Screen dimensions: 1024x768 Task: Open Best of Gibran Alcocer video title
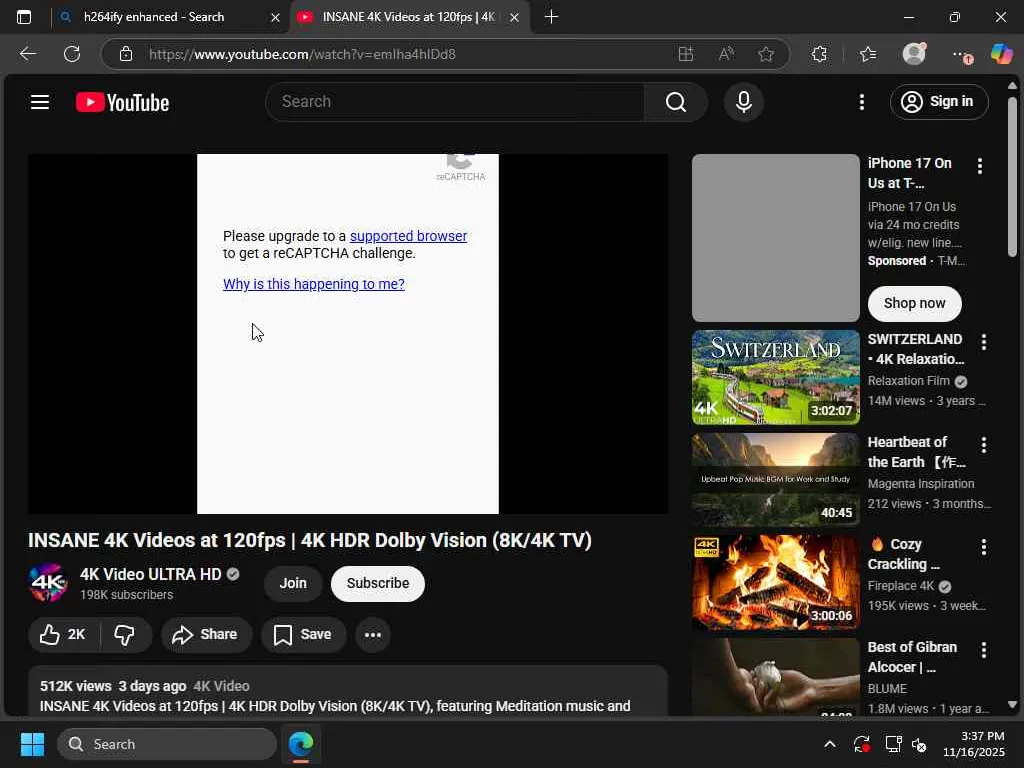coord(912,657)
